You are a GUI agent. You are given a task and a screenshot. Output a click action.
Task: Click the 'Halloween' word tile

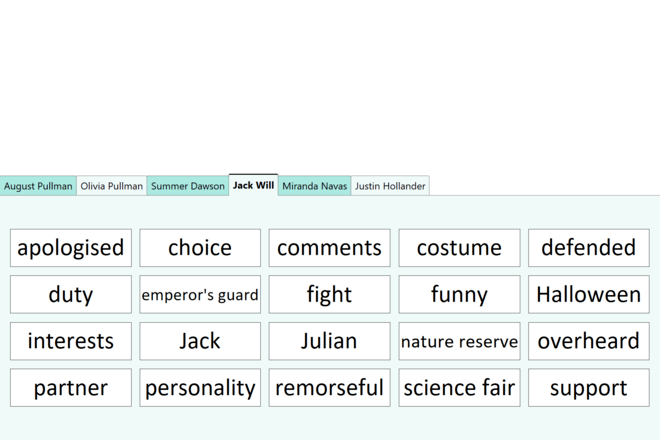[x=588, y=295]
